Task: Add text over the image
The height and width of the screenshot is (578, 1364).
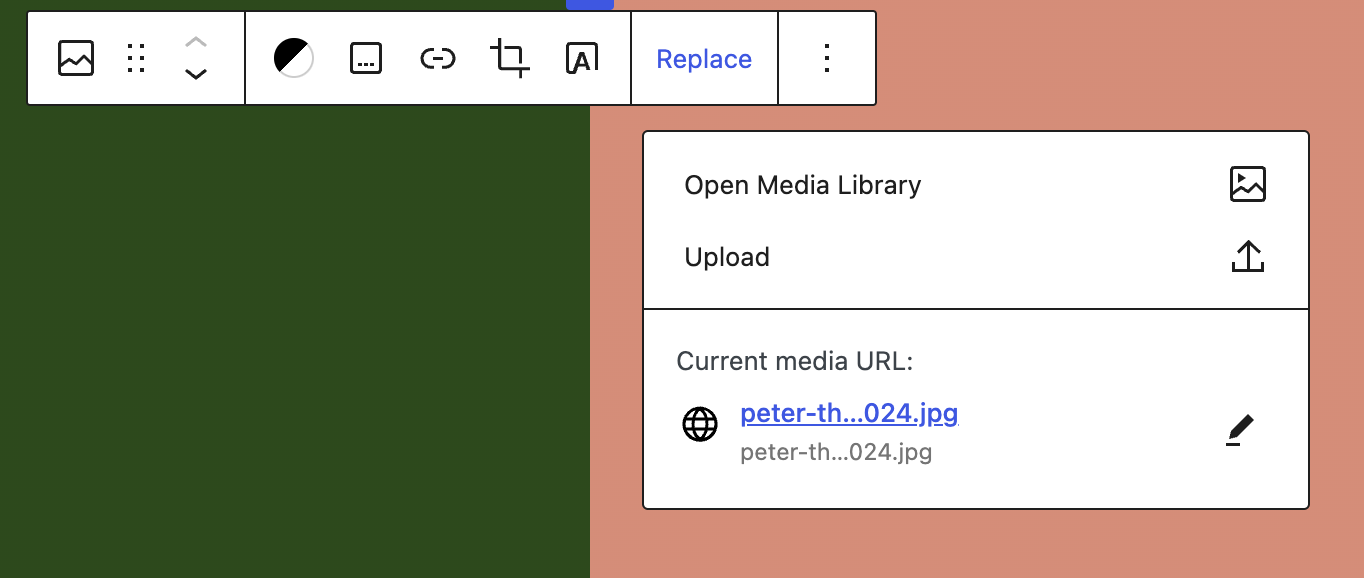Action: (x=582, y=58)
